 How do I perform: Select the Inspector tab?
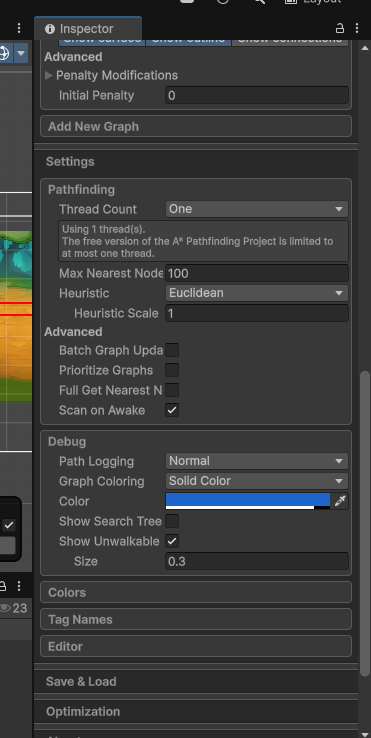click(x=88, y=29)
